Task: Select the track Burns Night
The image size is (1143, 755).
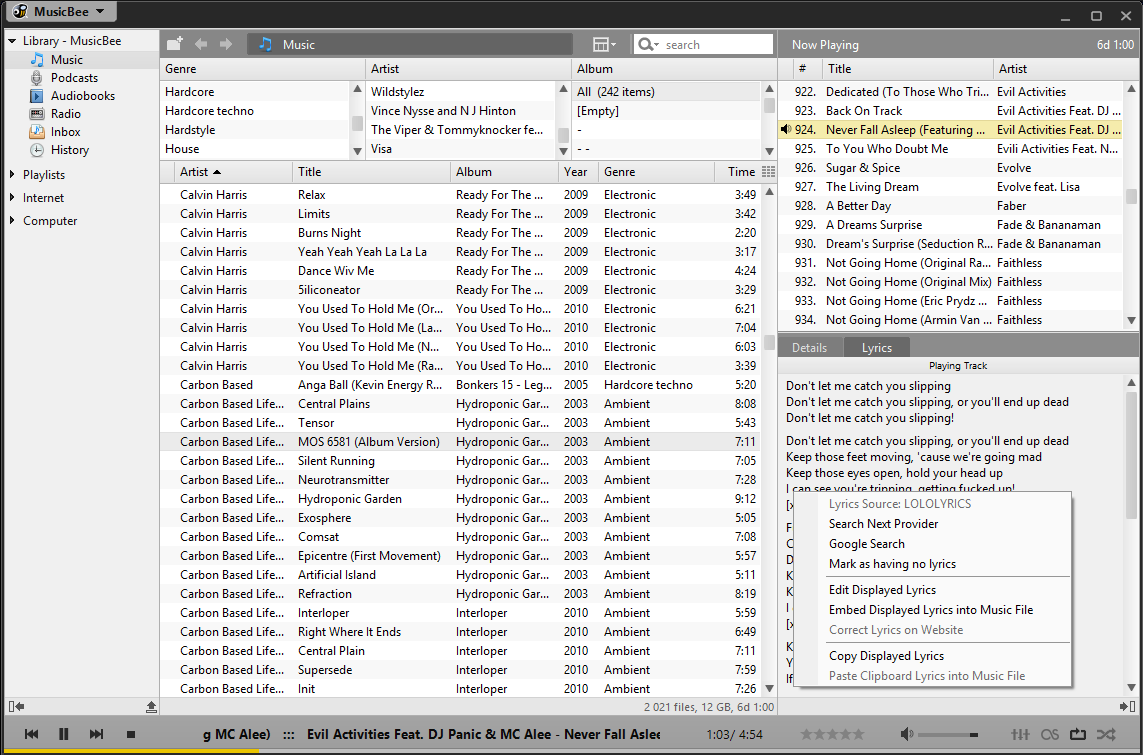Action: [x=461, y=233]
